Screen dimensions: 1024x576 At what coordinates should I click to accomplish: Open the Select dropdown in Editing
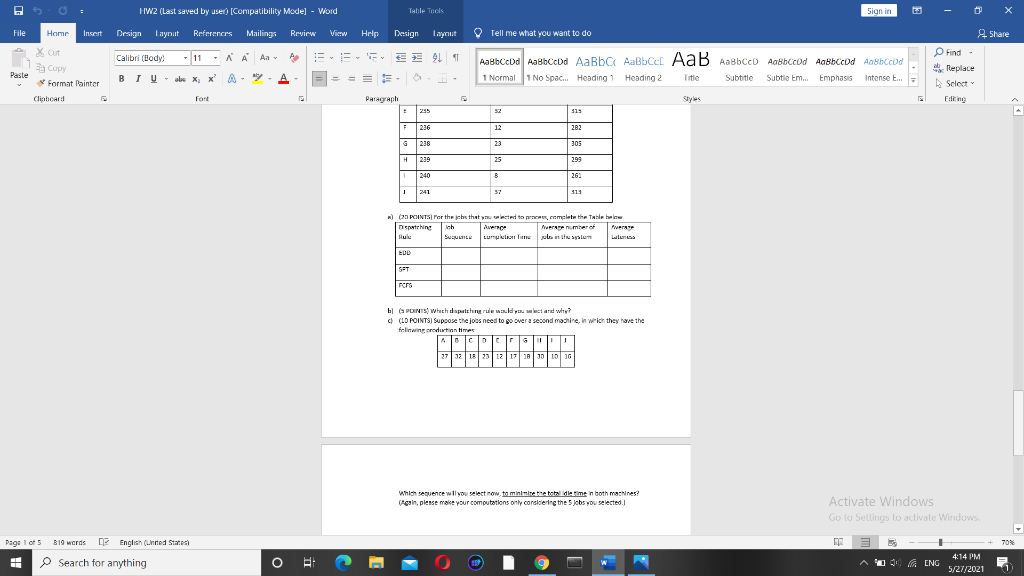tap(955, 84)
